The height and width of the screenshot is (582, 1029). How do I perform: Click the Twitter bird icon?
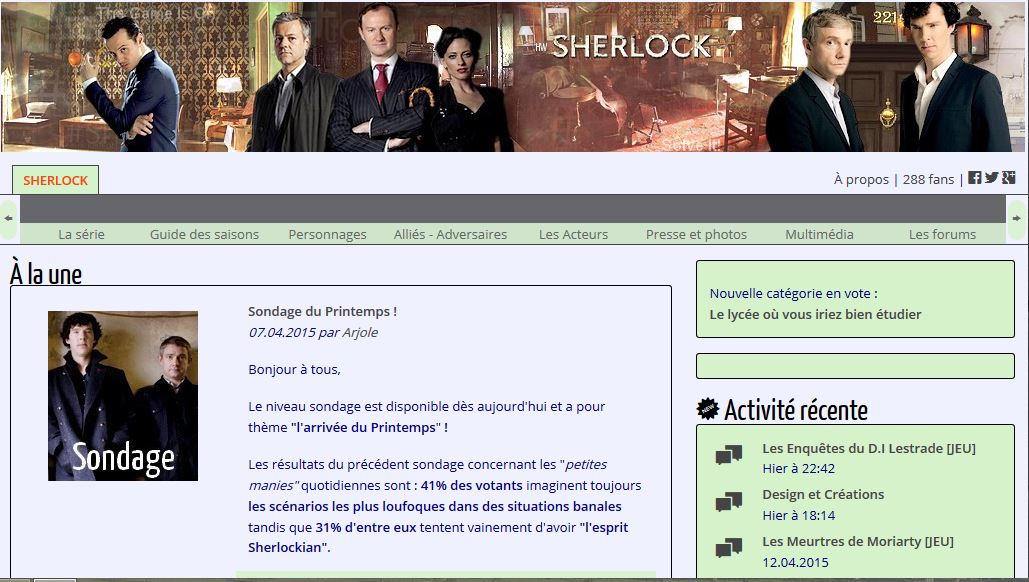coord(992,178)
